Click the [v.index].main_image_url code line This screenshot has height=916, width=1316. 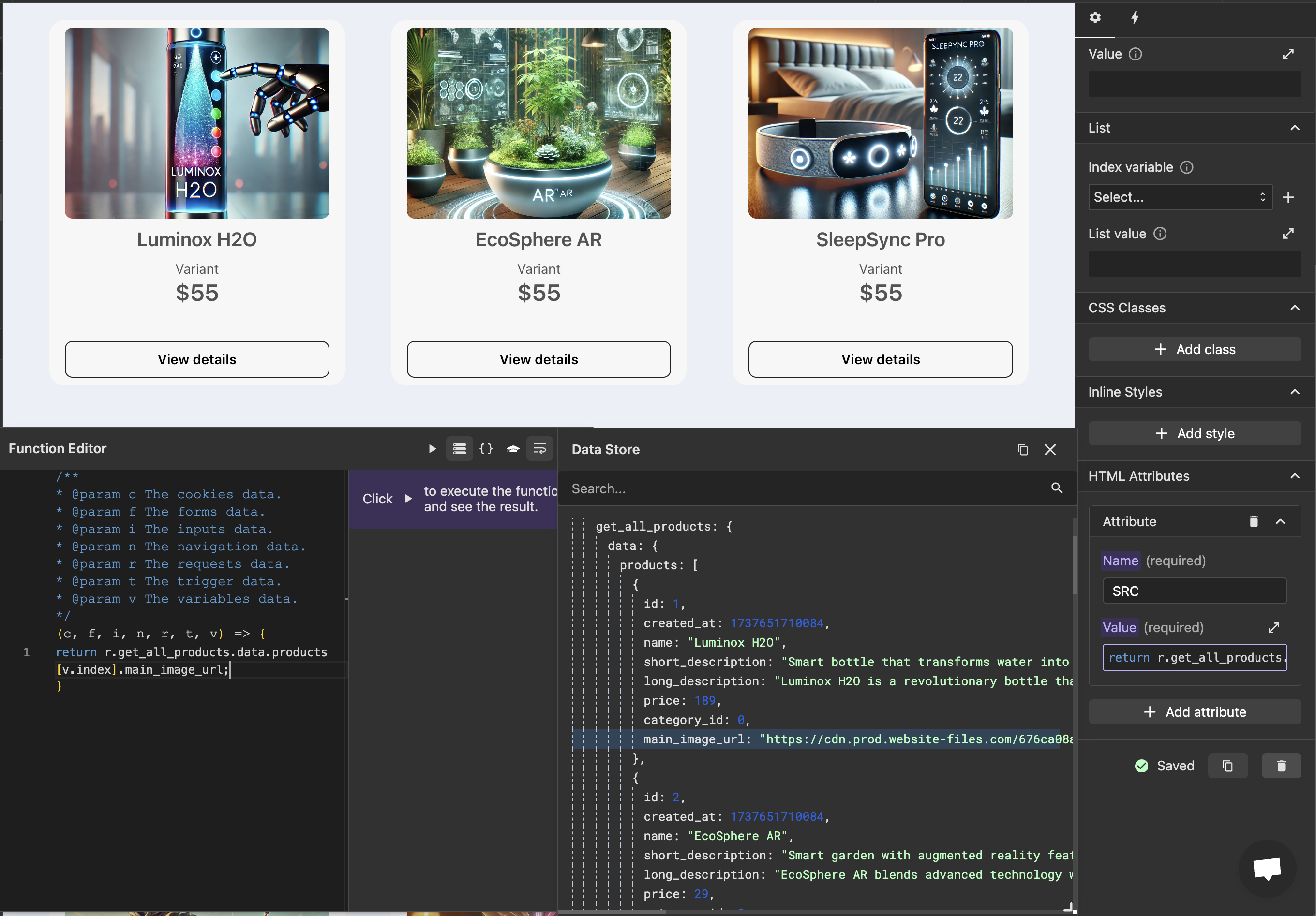click(143, 669)
